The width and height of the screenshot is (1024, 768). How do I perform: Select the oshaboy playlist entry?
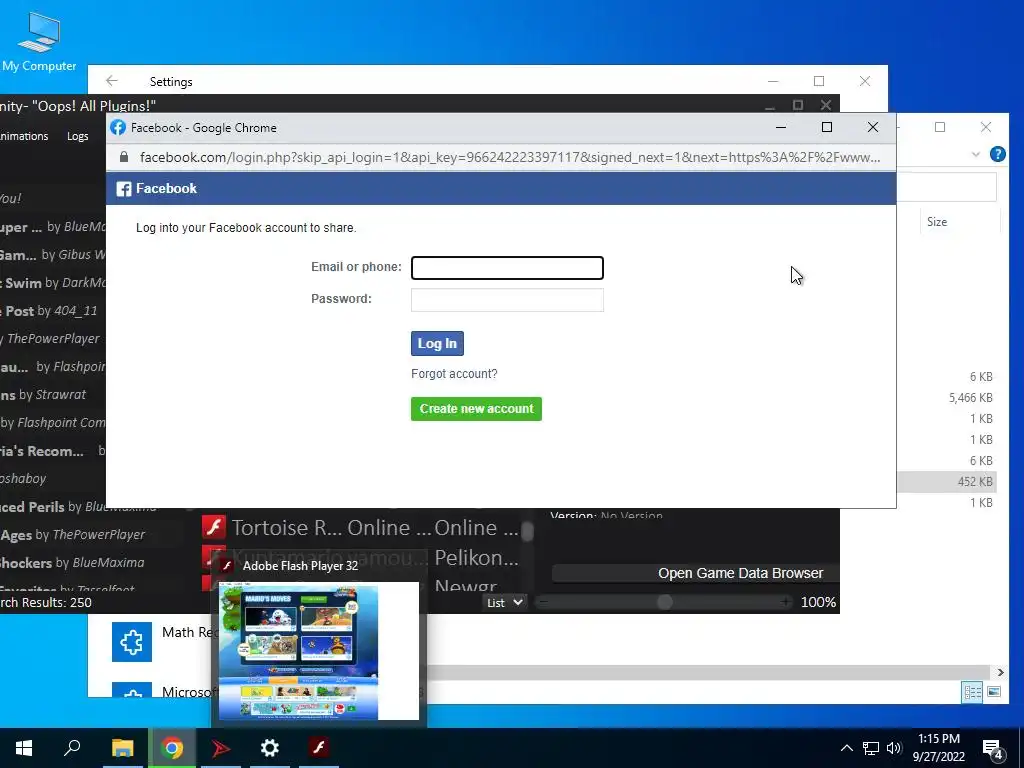[x=24, y=479]
